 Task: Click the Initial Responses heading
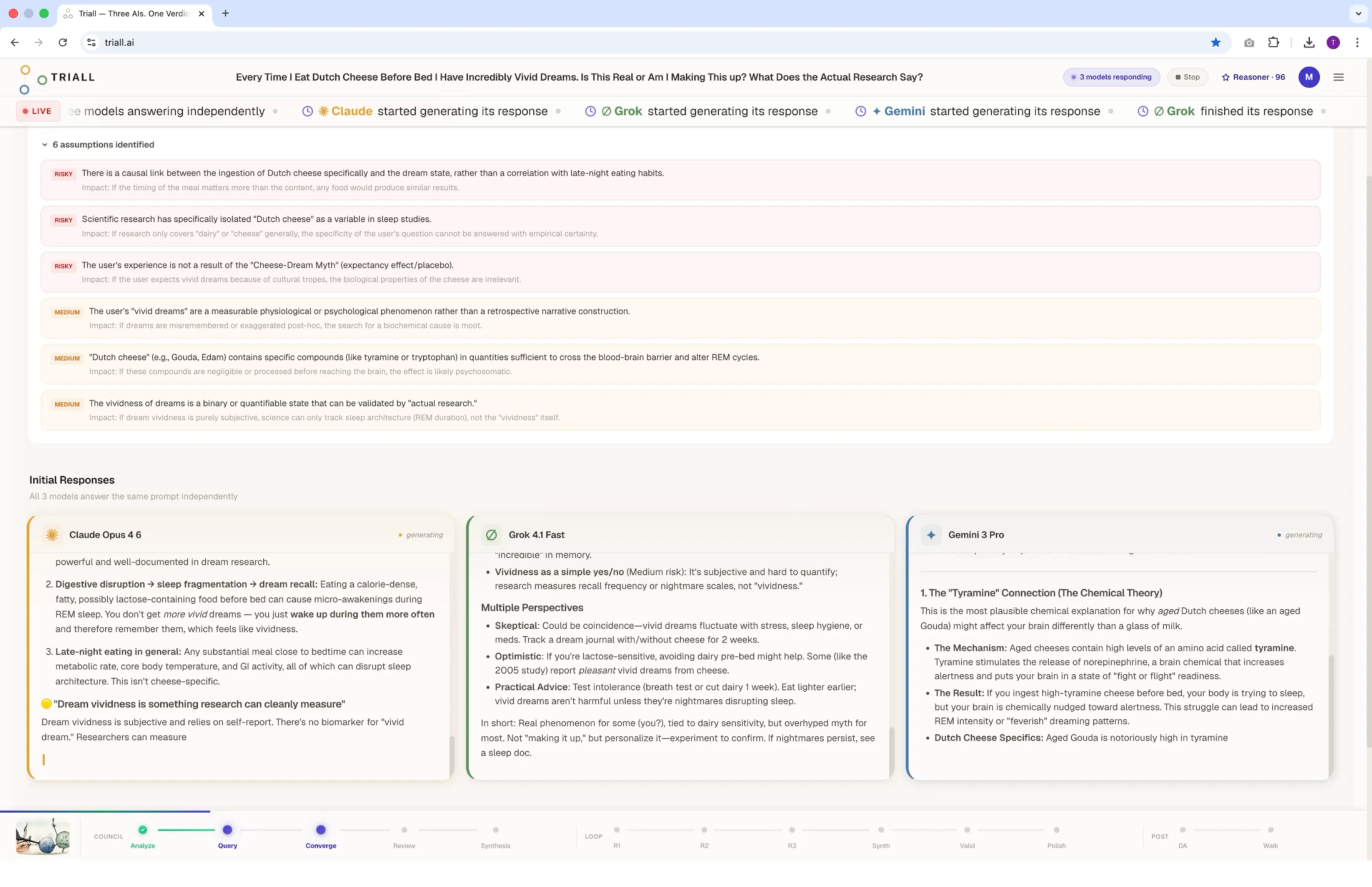pyautogui.click(x=72, y=480)
